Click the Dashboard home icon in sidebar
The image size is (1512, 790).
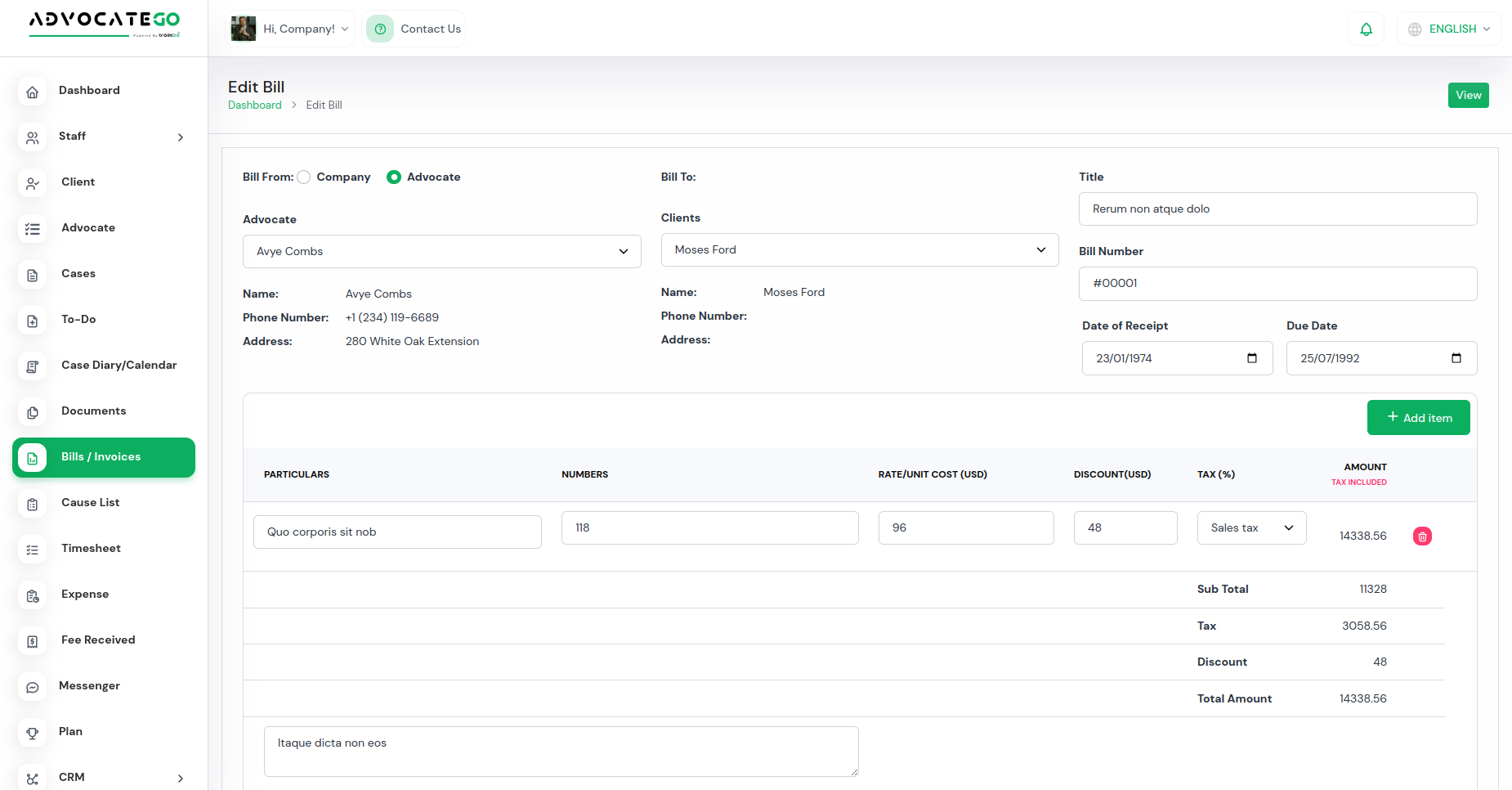[33, 92]
